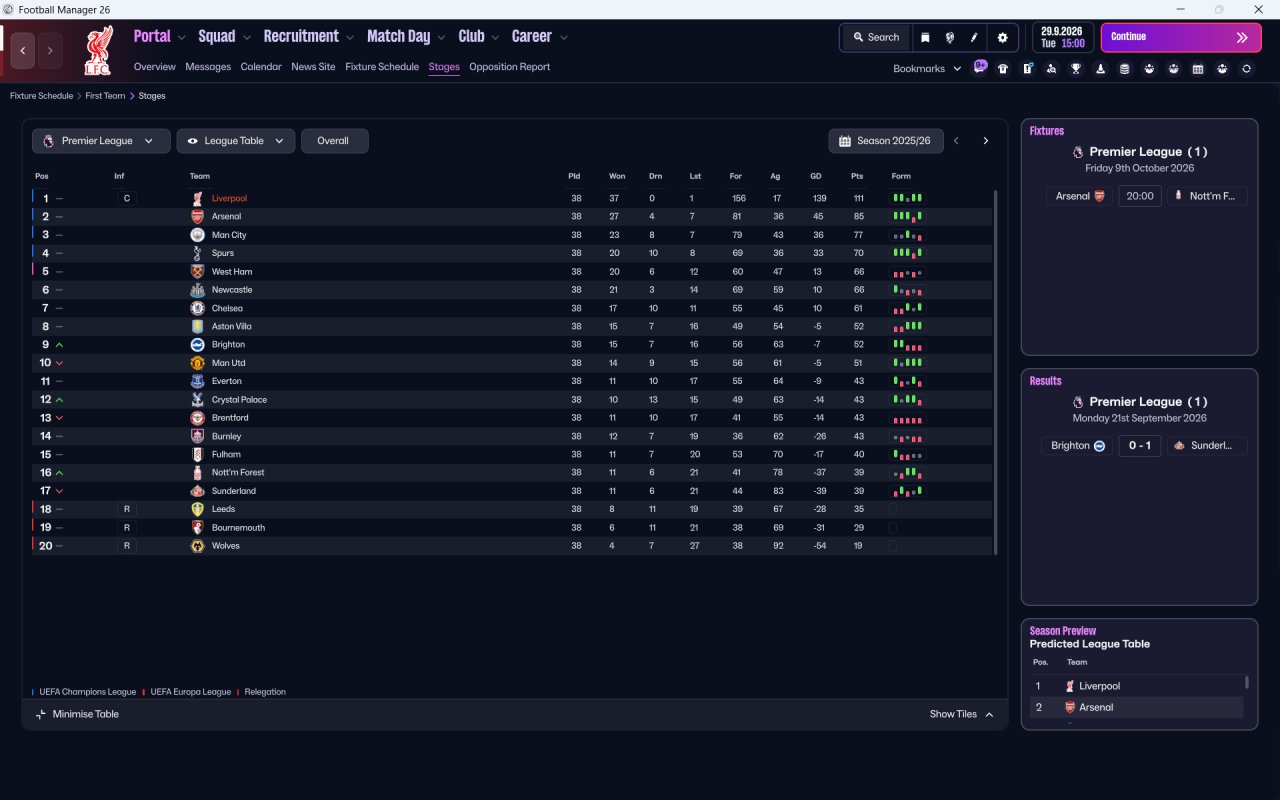Open the bookmark icon beside Search
This screenshot has height=800, width=1280.
coord(925,37)
